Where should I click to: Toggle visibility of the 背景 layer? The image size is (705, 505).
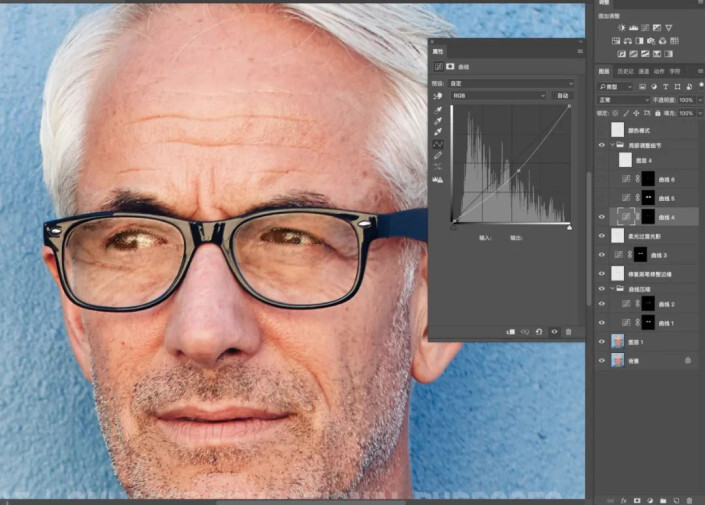pos(601,359)
